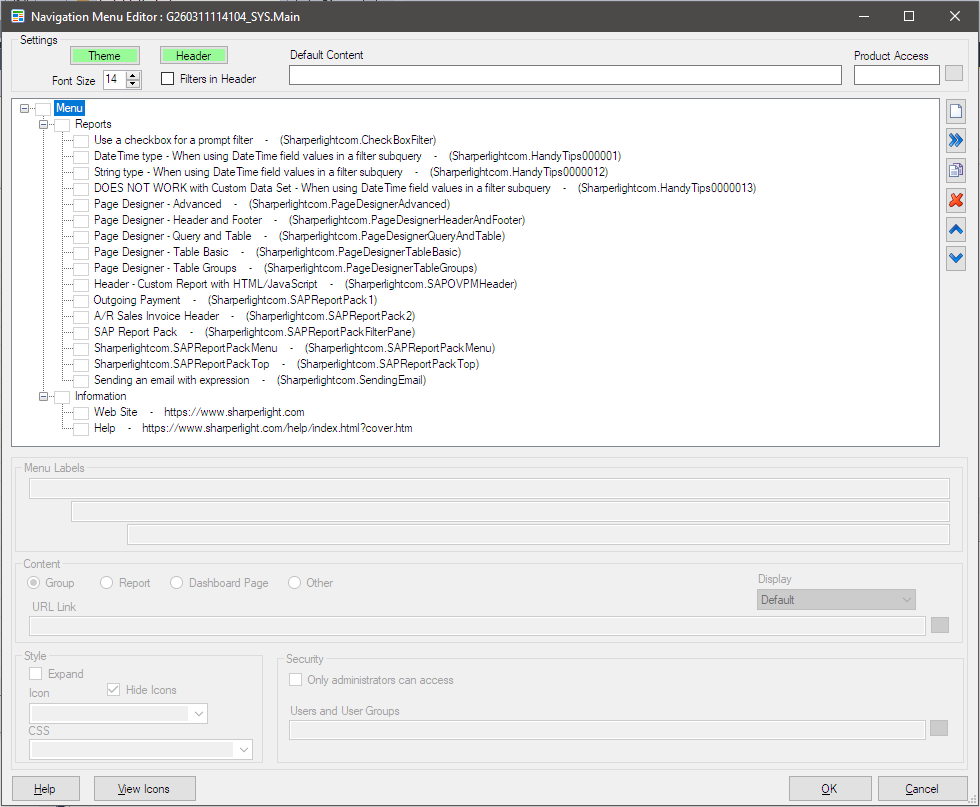Image resolution: width=980 pixels, height=807 pixels.
Task: Click the green Theme button
Action: pyautogui.click(x=104, y=56)
